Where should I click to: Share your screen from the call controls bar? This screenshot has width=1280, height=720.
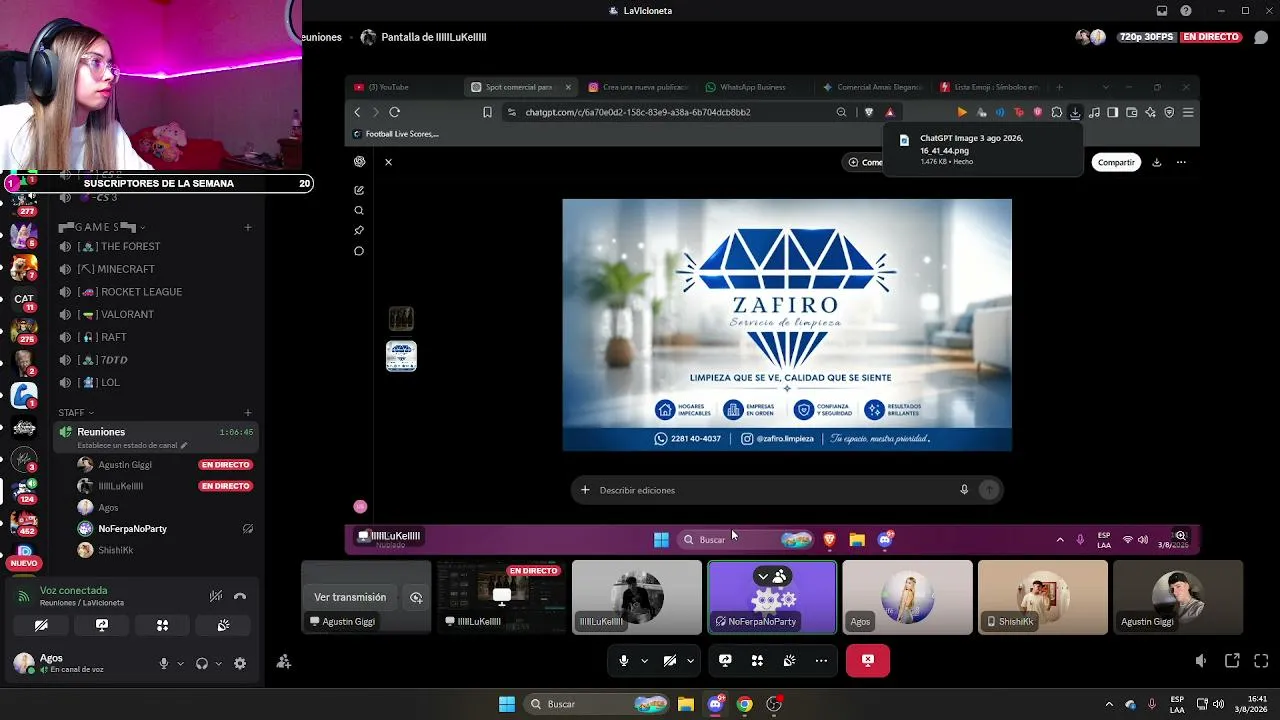[x=725, y=660]
